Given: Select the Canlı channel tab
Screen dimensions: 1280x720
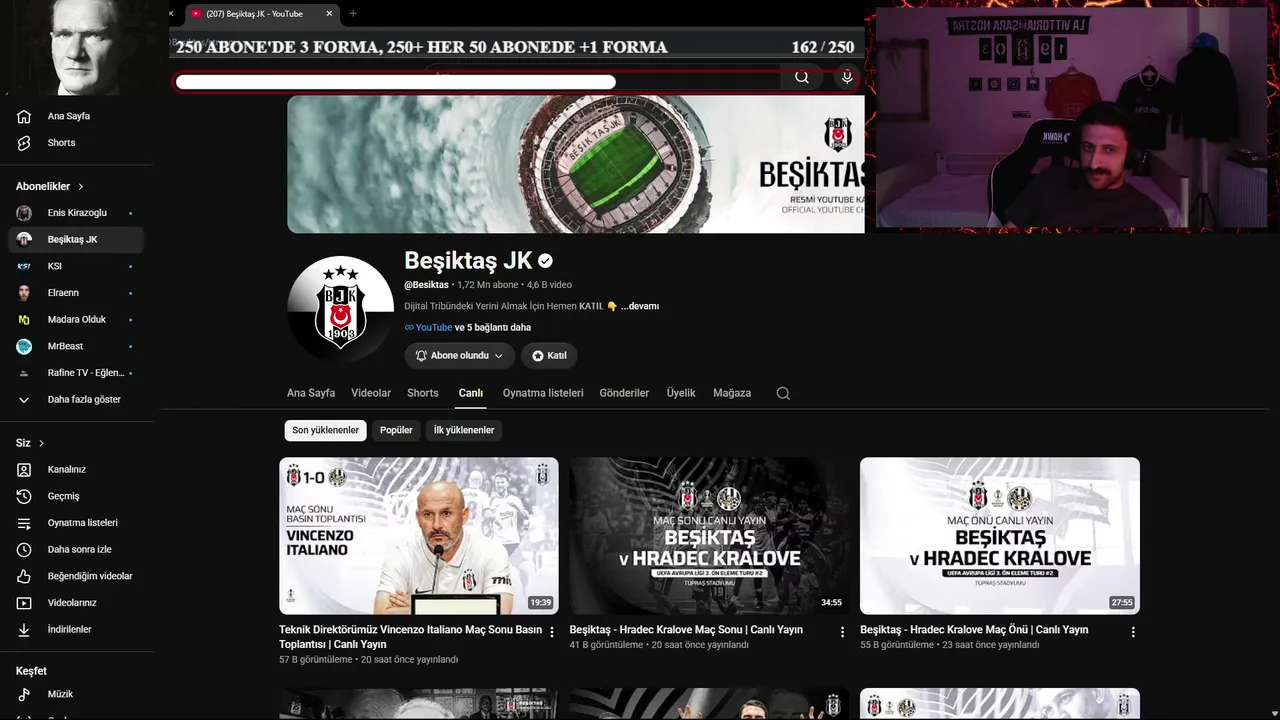Looking at the screenshot, I should coord(471,393).
